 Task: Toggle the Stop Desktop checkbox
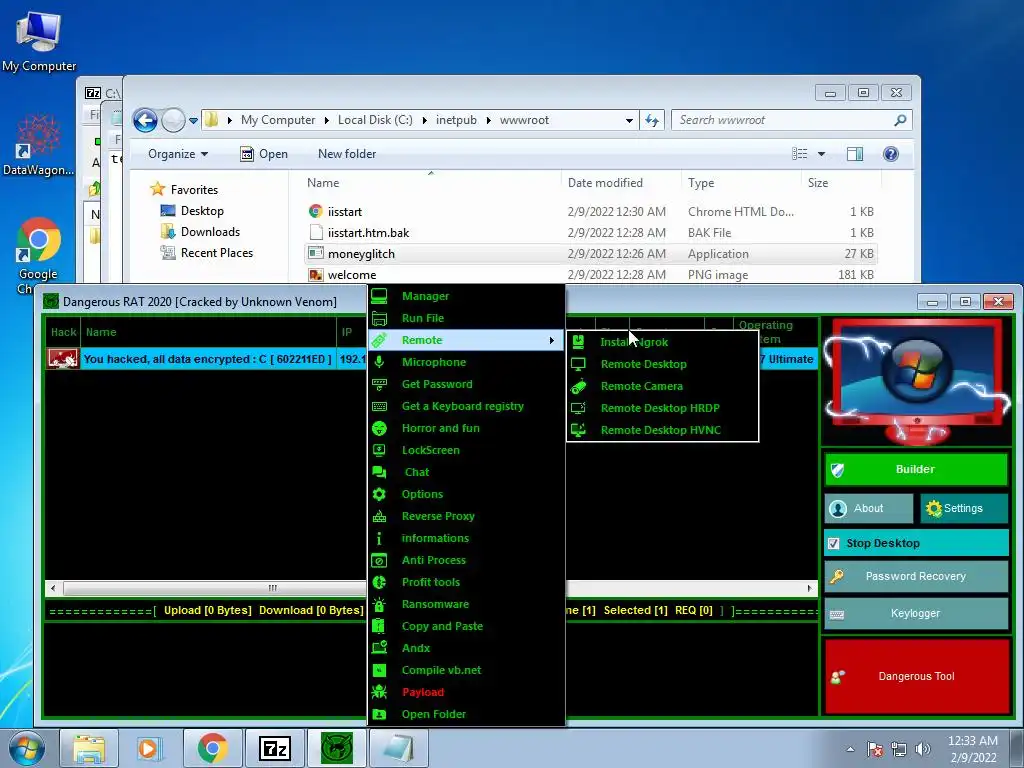pyautogui.click(x=833, y=543)
